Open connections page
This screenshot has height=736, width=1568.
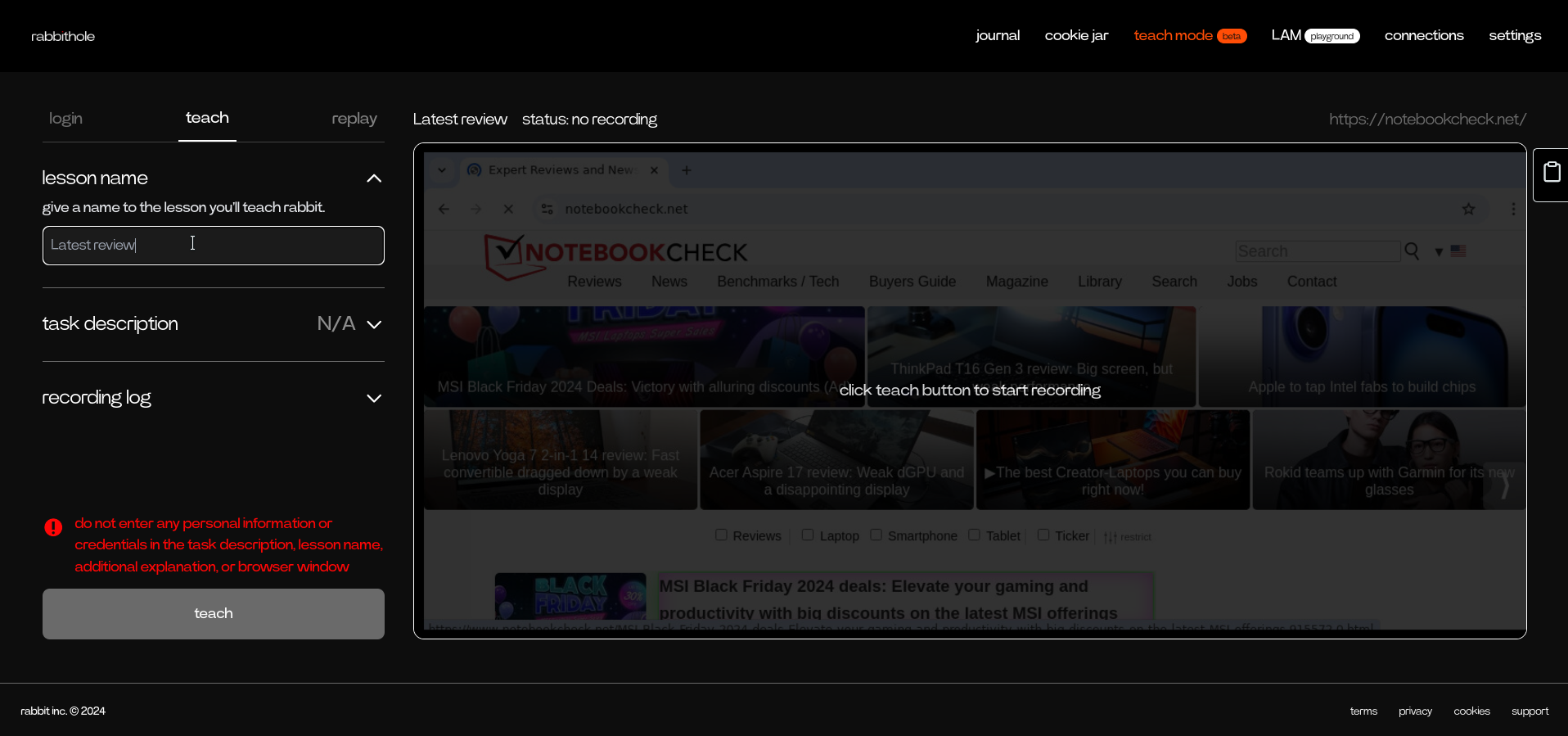[x=1424, y=35]
